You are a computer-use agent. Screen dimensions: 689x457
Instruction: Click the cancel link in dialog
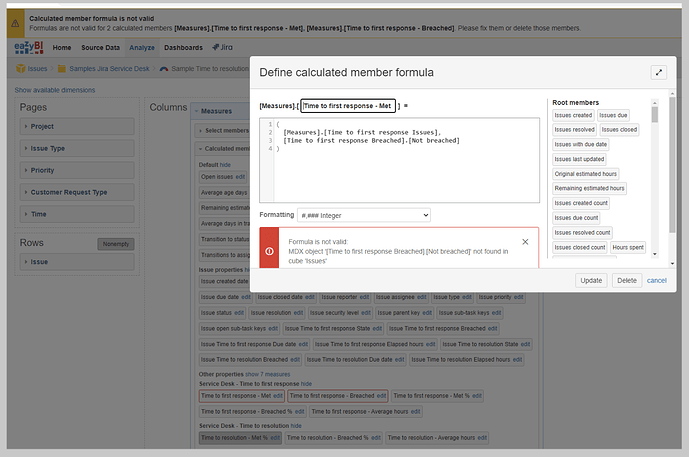(x=656, y=280)
